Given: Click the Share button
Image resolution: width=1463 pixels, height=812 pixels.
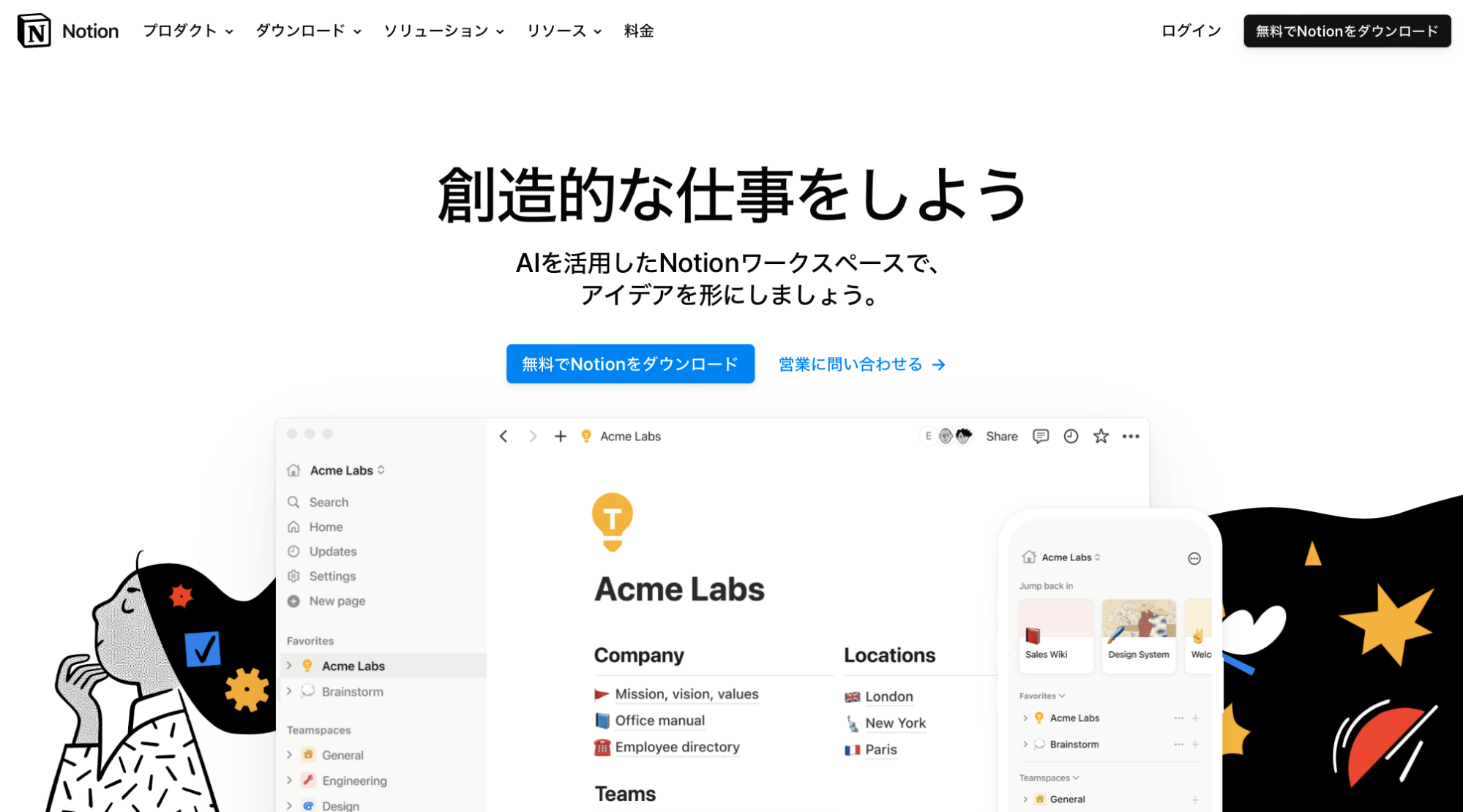Looking at the screenshot, I should tap(1002, 436).
